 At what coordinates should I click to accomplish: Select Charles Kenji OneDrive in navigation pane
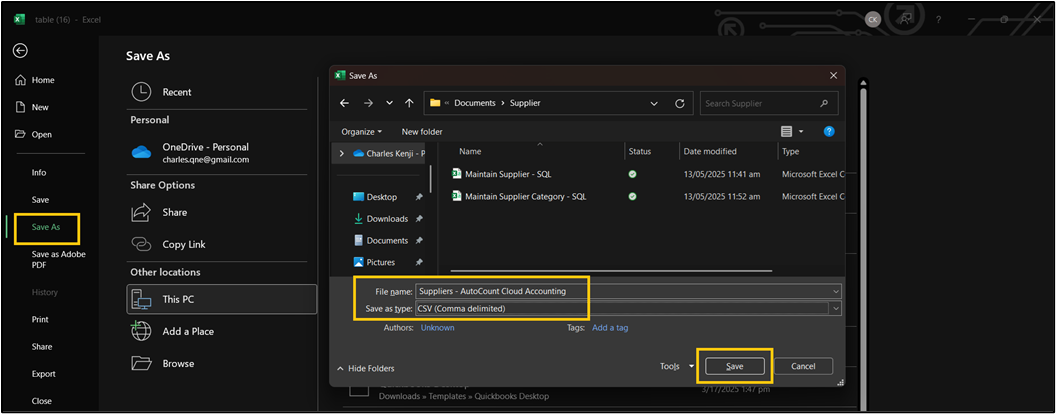point(389,153)
